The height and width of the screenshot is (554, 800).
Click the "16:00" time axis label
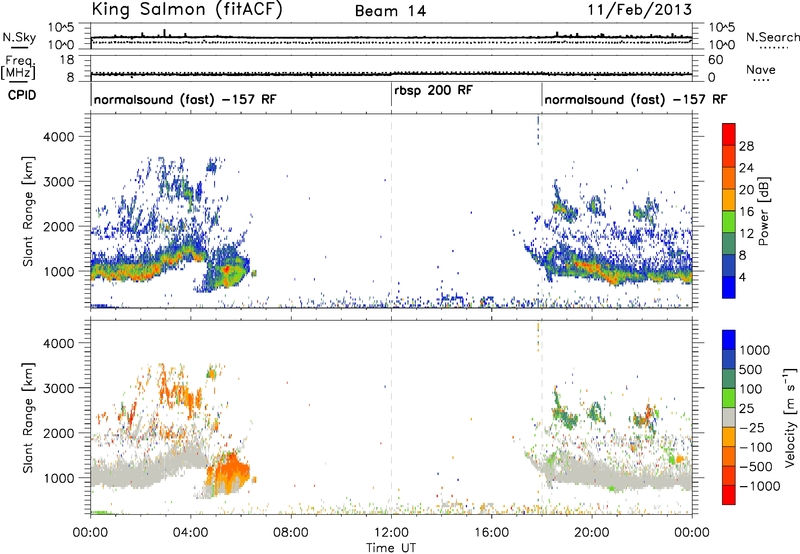491,533
